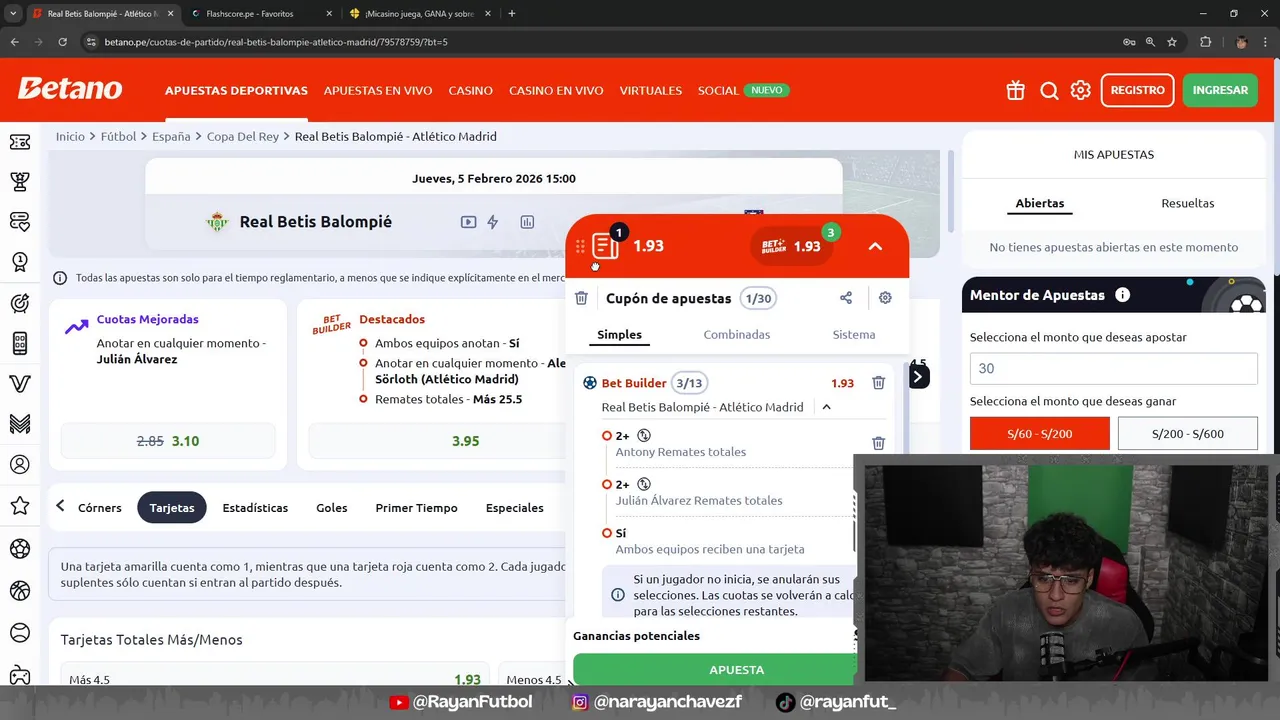Remove the Bet Builder bet via trash icon
Viewport: 1280px width, 720px height.
878,383
